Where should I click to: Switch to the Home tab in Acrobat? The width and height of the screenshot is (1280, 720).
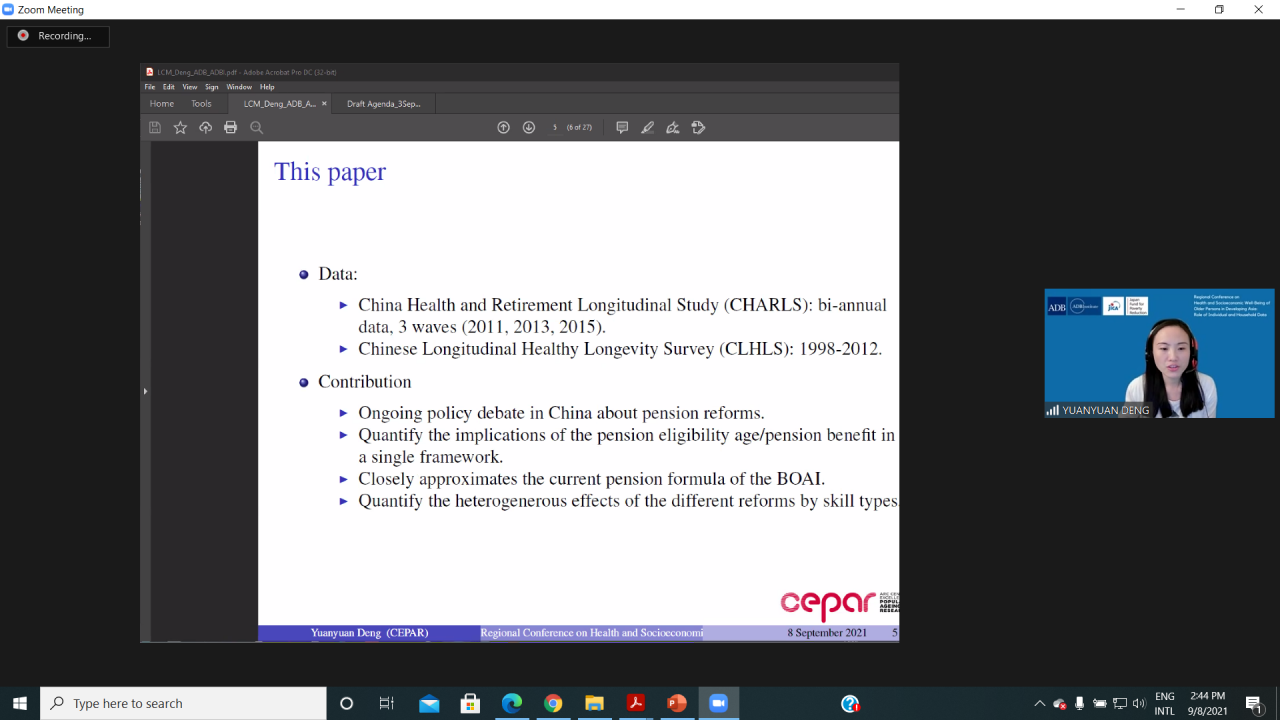pos(162,103)
